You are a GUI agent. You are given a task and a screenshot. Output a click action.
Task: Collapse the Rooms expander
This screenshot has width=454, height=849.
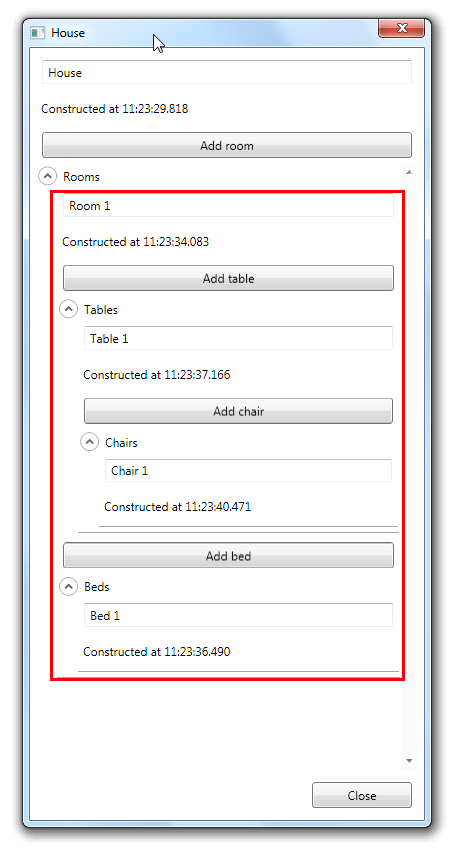[48, 176]
